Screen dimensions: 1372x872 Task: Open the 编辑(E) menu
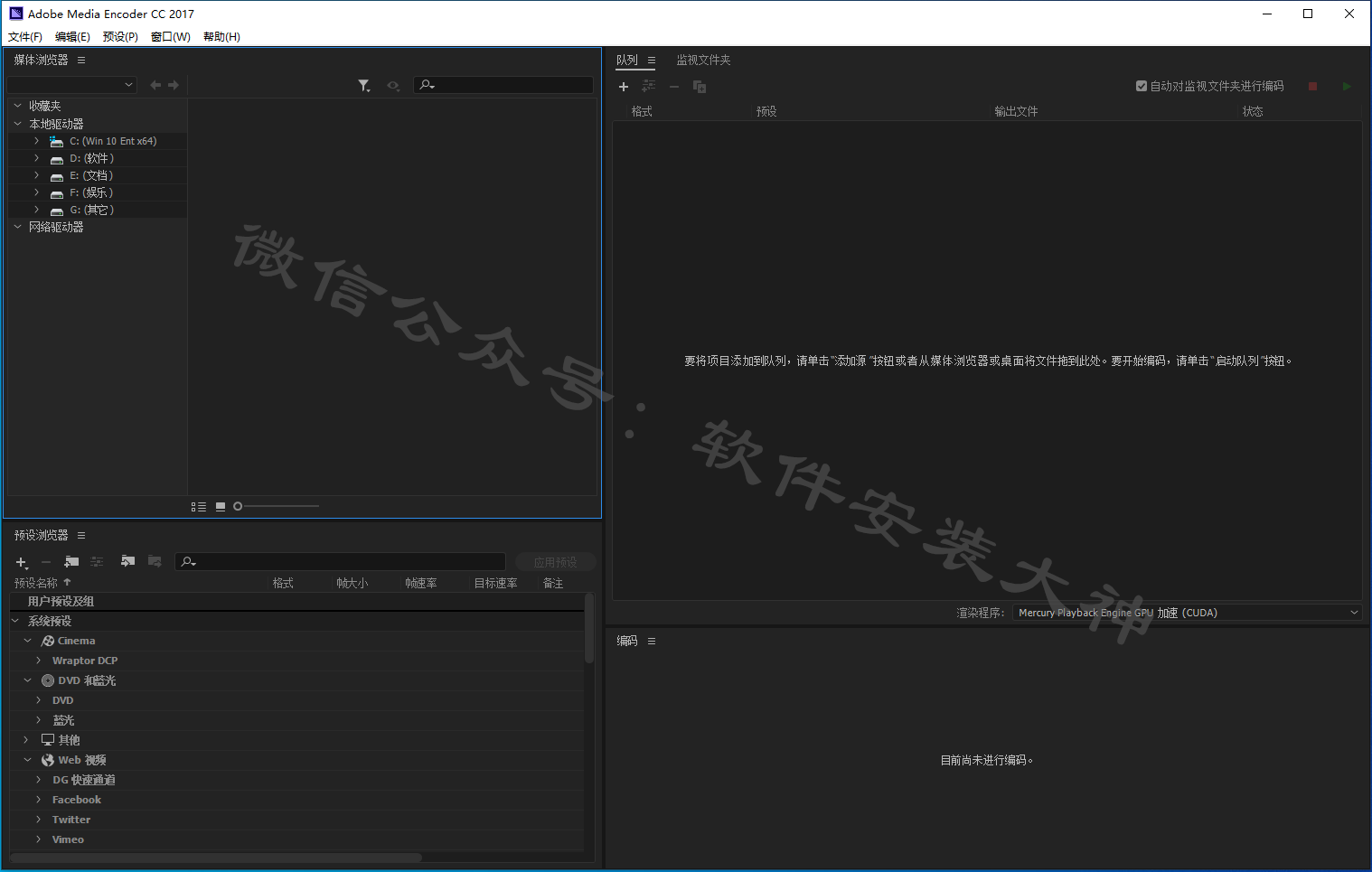[x=72, y=37]
